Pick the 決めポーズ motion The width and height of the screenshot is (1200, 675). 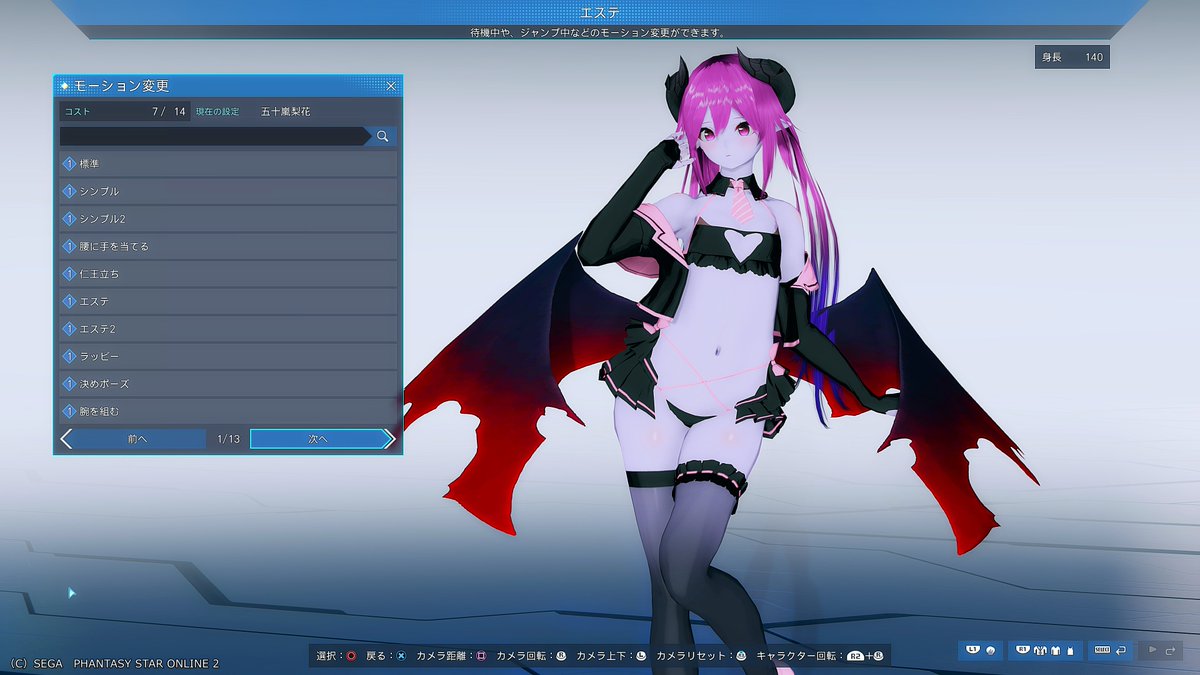coord(228,383)
